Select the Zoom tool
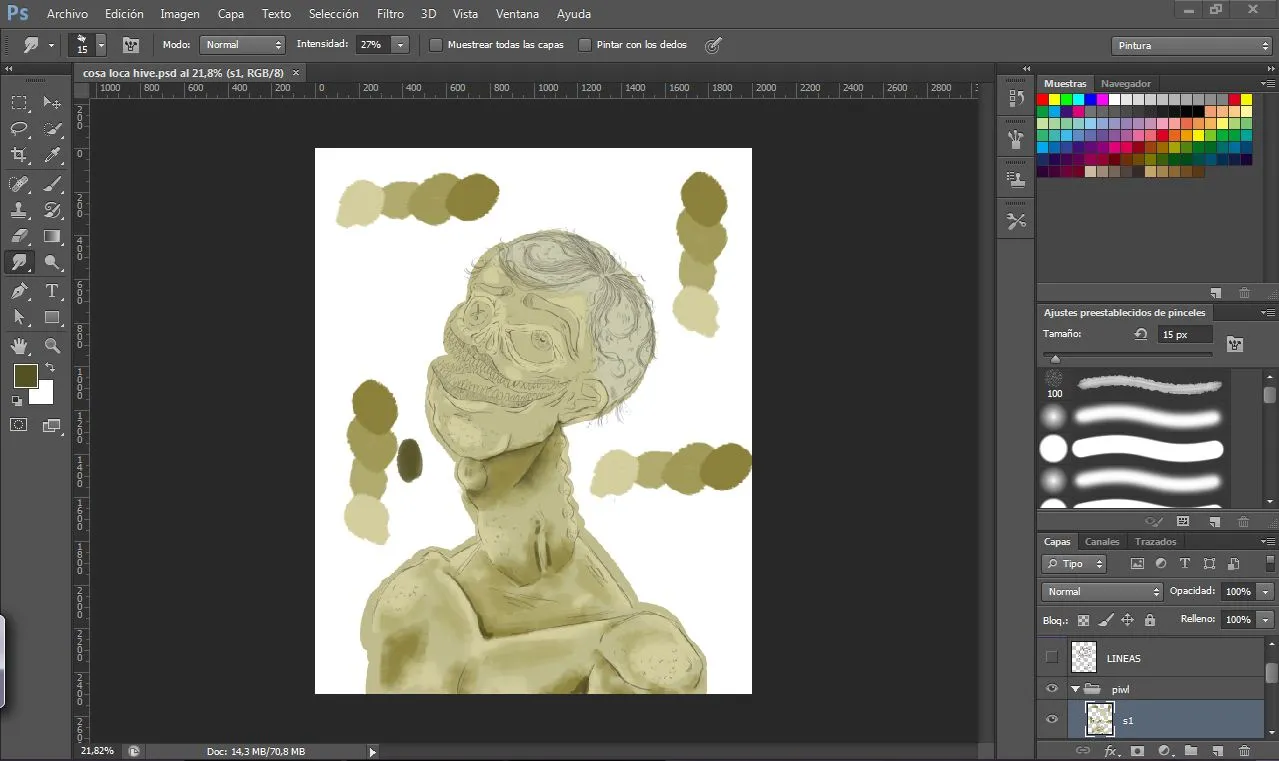Image resolution: width=1279 pixels, height=761 pixels. (x=53, y=346)
